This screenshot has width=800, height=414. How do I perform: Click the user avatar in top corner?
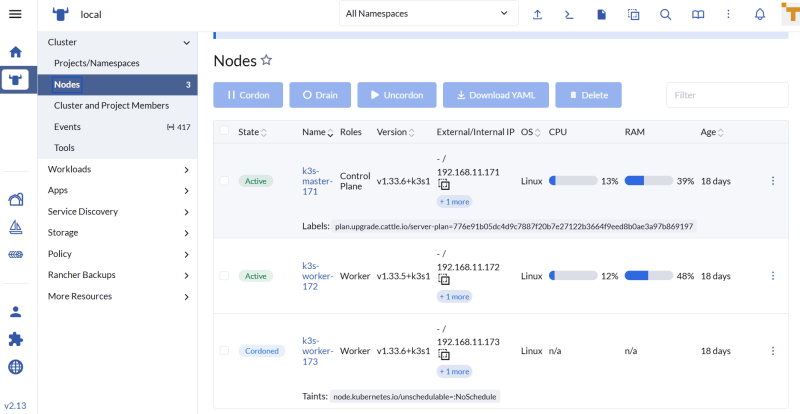791,14
